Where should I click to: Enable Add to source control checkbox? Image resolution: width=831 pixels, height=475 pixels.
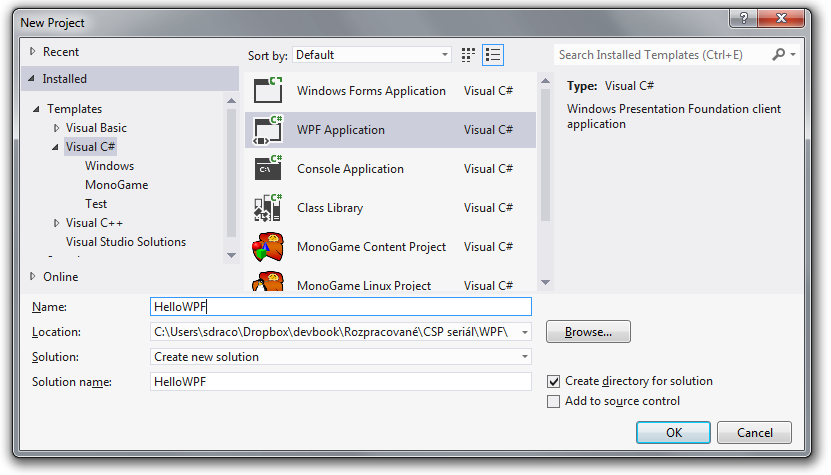pos(553,401)
